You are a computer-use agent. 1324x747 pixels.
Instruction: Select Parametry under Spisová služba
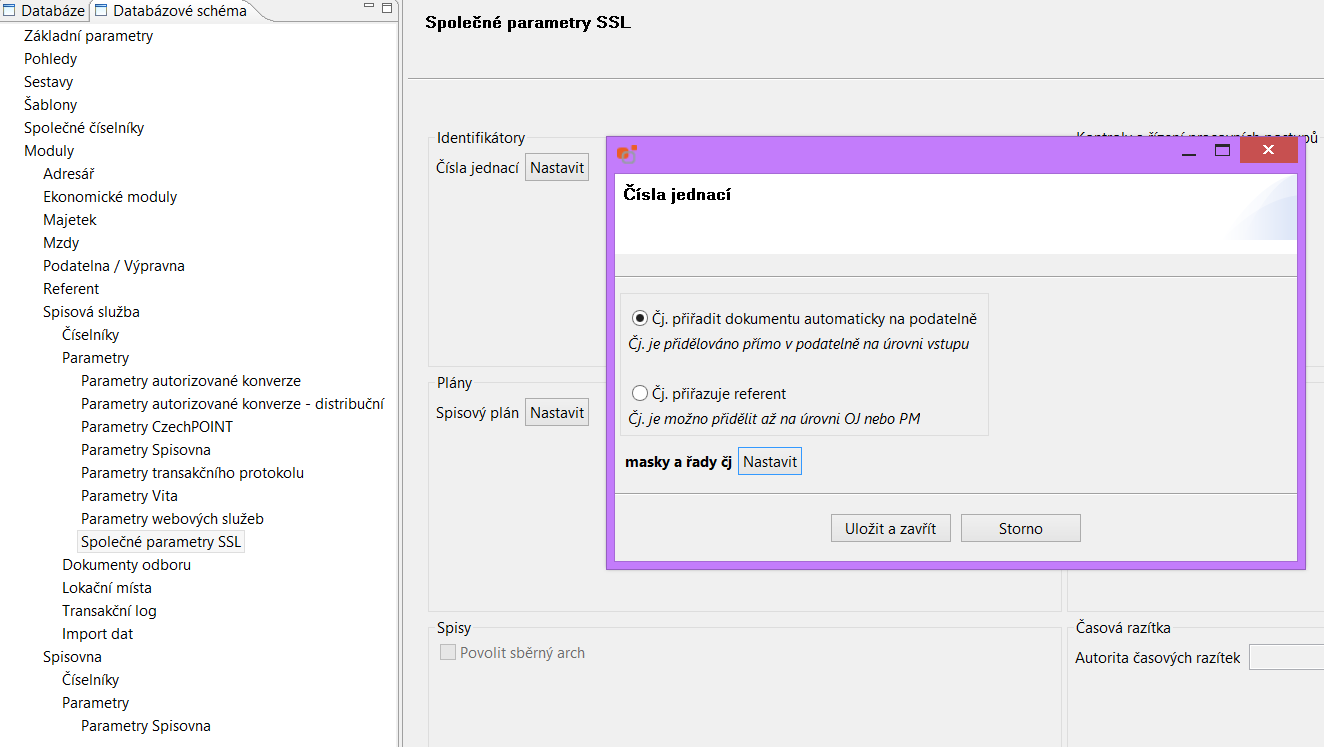pyautogui.click(x=95, y=358)
